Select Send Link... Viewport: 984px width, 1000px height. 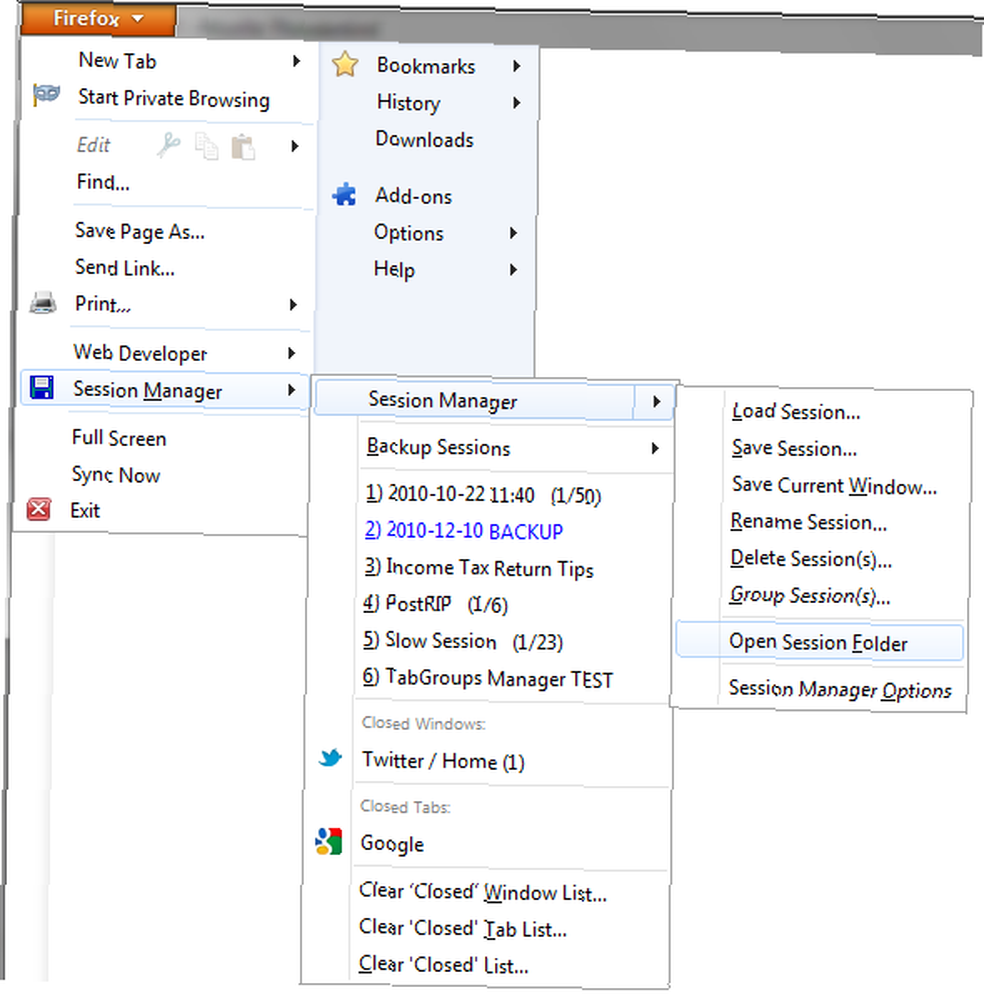[124, 267]
